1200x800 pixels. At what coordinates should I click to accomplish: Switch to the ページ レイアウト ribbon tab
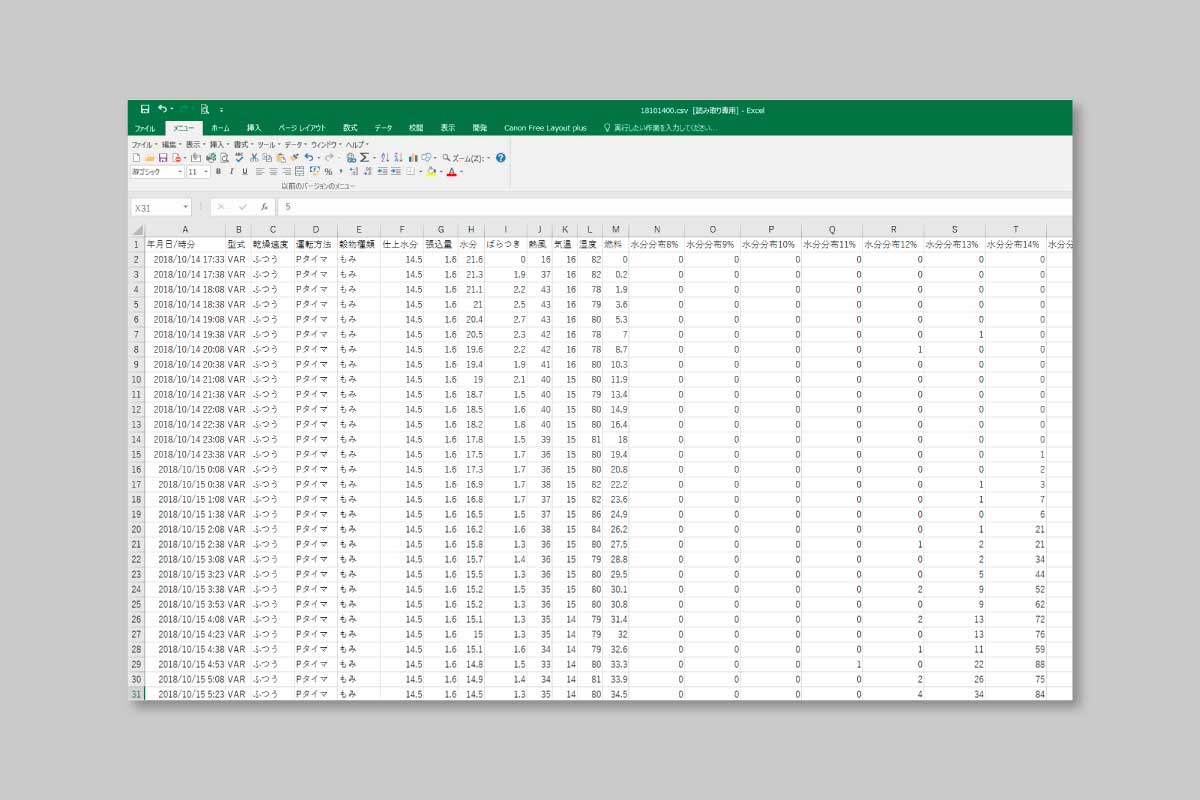[302, 128]
